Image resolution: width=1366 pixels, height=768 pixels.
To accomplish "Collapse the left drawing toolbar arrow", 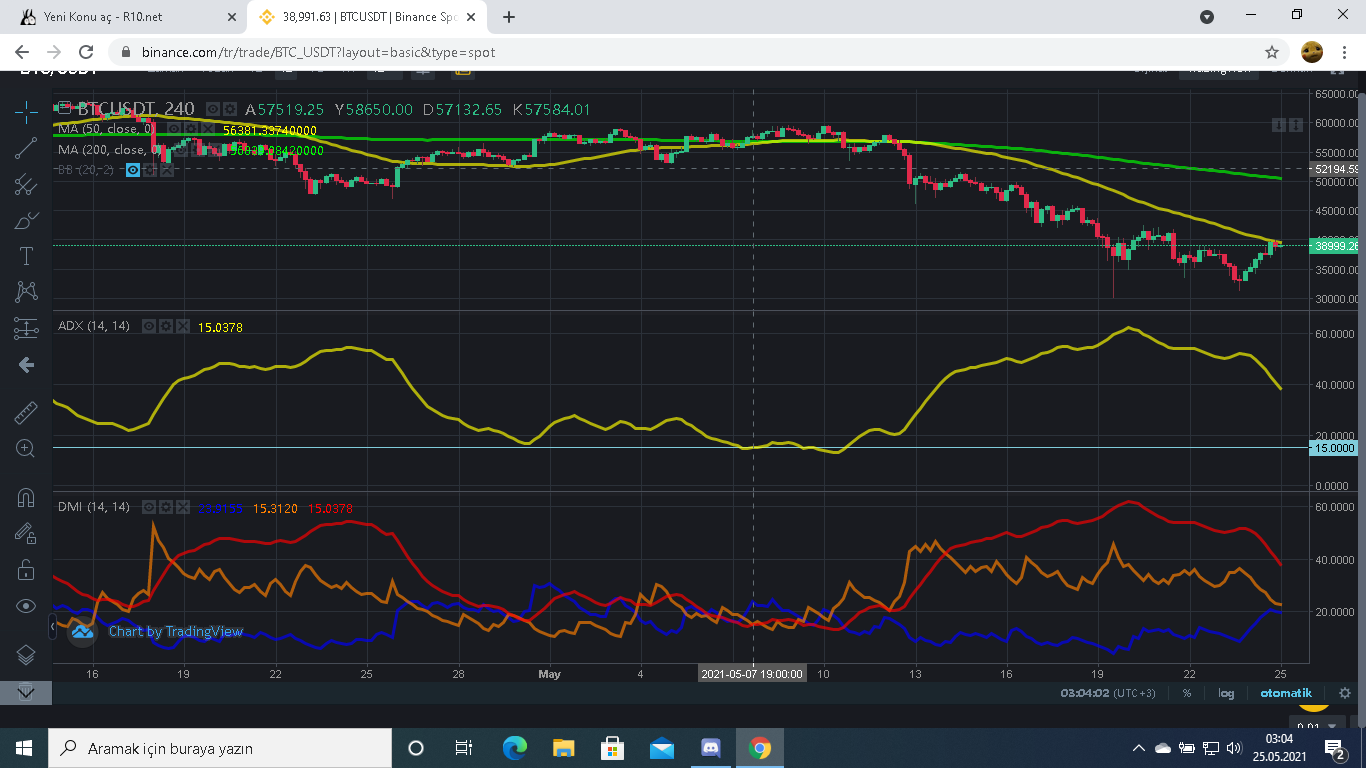I will [x=53, y=628].
